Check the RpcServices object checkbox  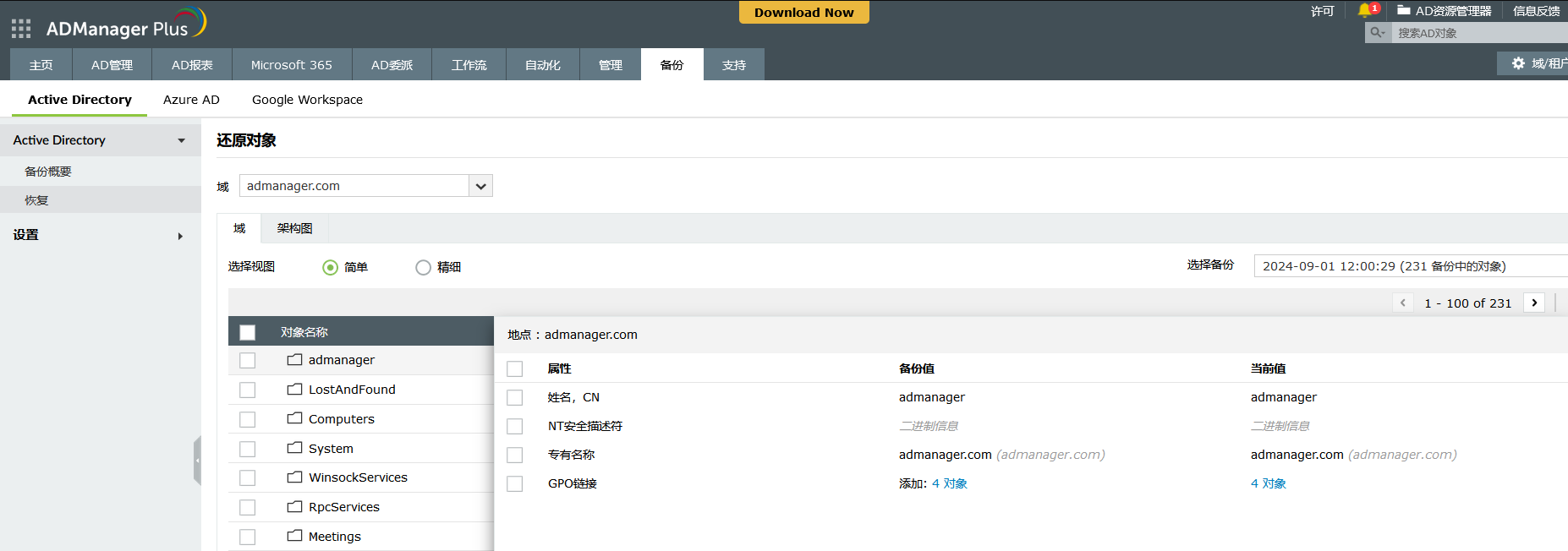point(248,507)
